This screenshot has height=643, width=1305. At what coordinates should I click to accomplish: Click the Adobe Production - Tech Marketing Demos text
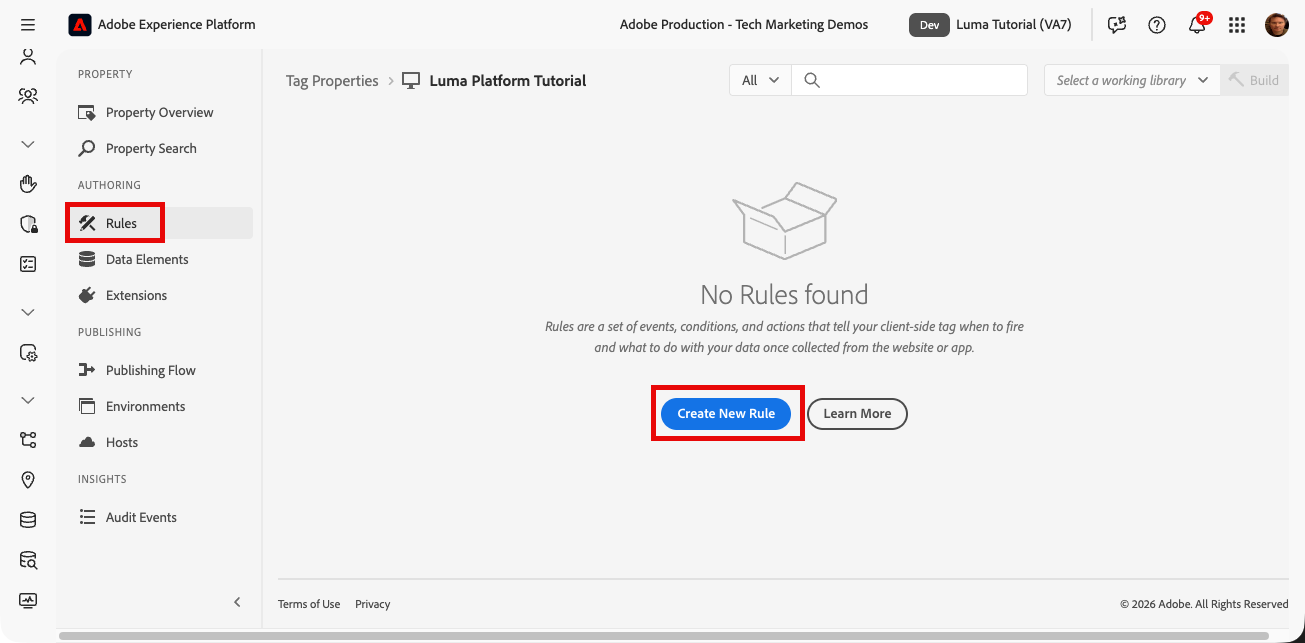pyautogui.click(x=744, y=25)
